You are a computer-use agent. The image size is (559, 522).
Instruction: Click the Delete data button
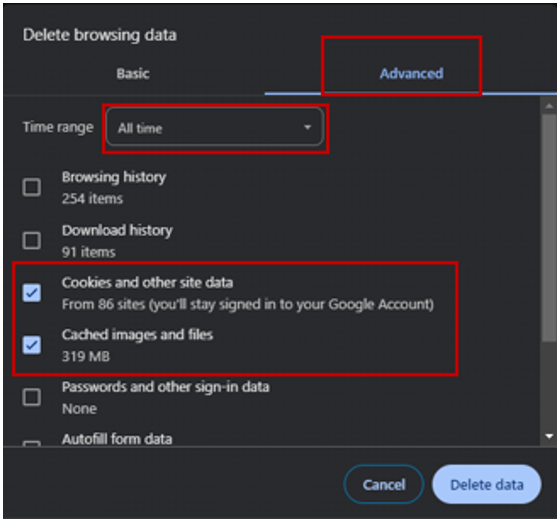coord(487,484)
